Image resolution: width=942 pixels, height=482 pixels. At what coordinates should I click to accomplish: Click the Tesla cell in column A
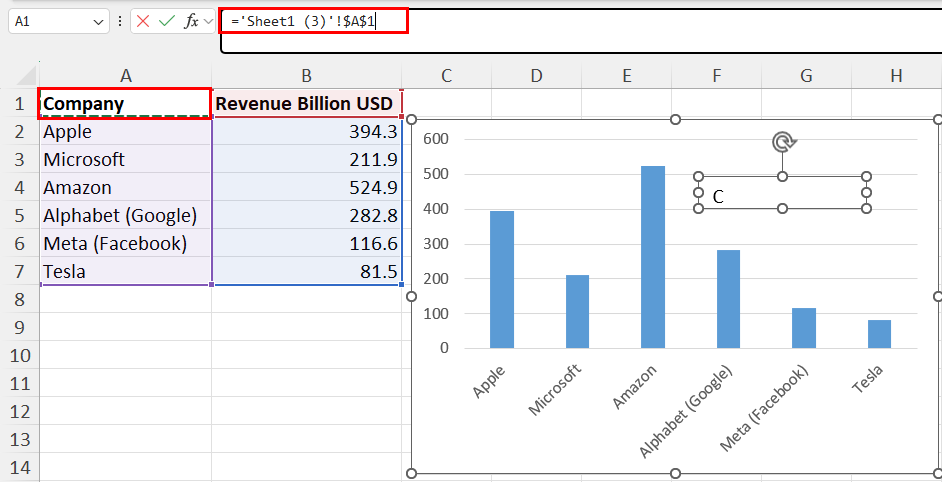click(x=126, y=271)
